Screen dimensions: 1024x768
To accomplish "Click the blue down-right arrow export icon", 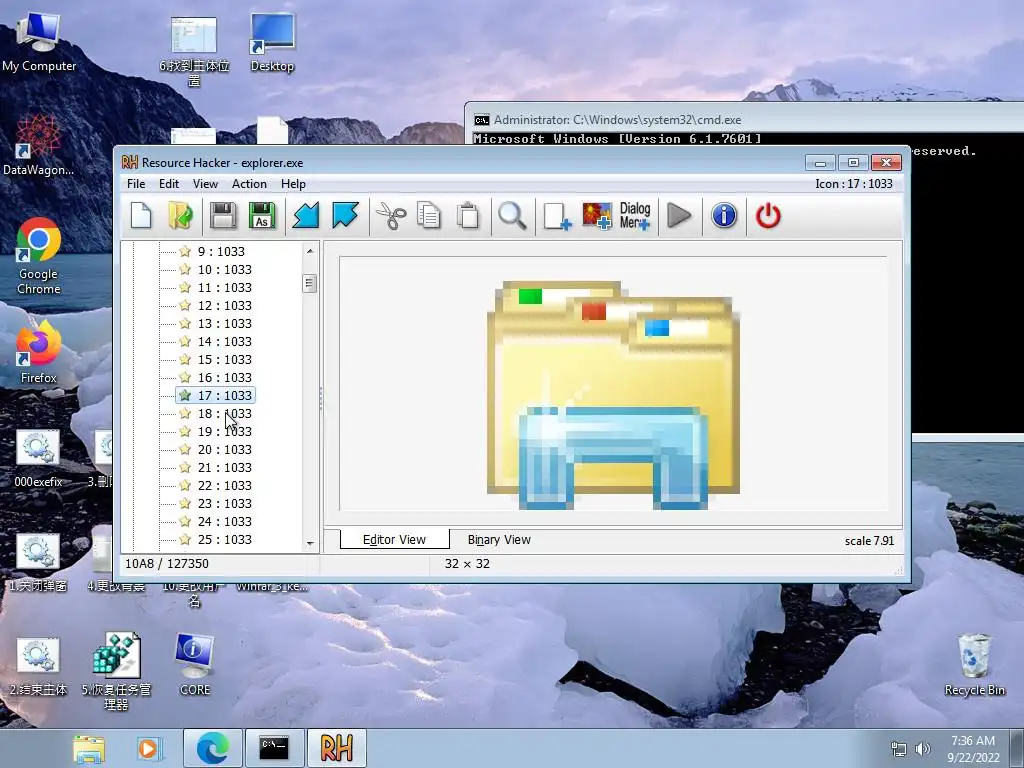I will 345,216.
